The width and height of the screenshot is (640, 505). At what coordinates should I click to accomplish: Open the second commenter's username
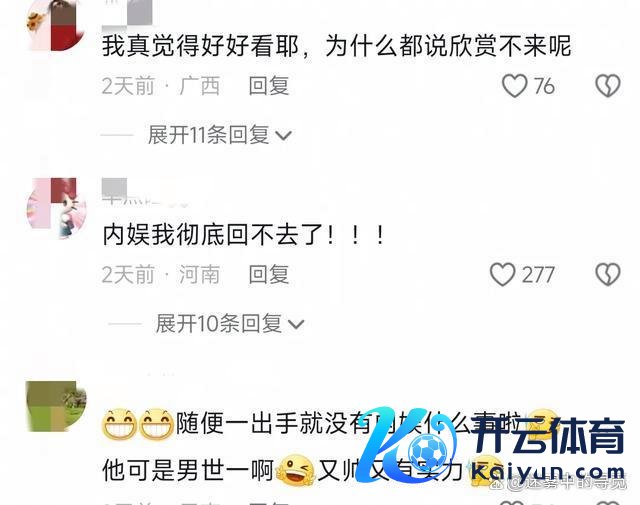pos(145,191)
